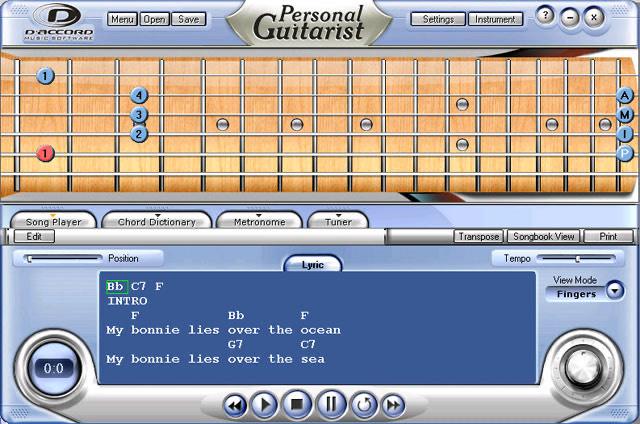Click finger 2 marker on fretboard
Viewport: 640px width, 424px height.
coord(139,134)
